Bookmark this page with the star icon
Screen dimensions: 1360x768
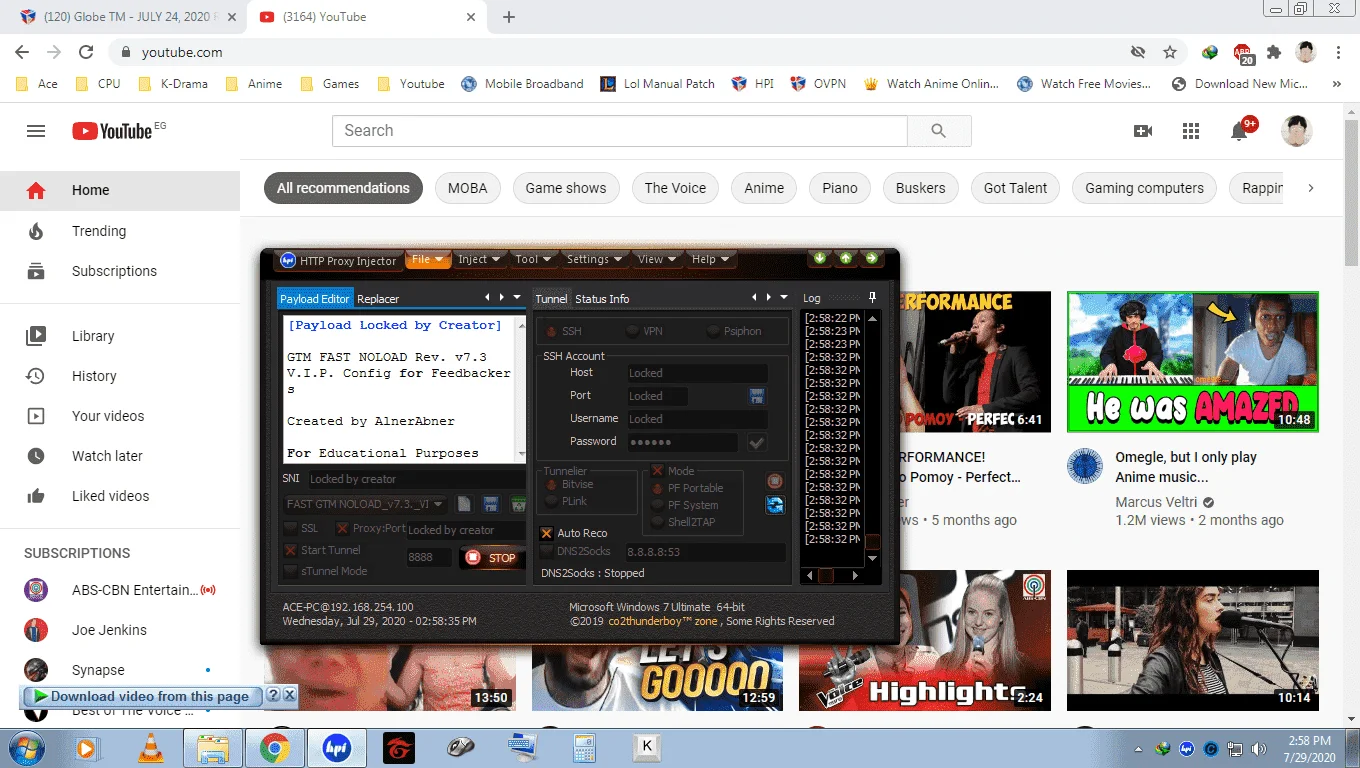[x=1170, y=52]
